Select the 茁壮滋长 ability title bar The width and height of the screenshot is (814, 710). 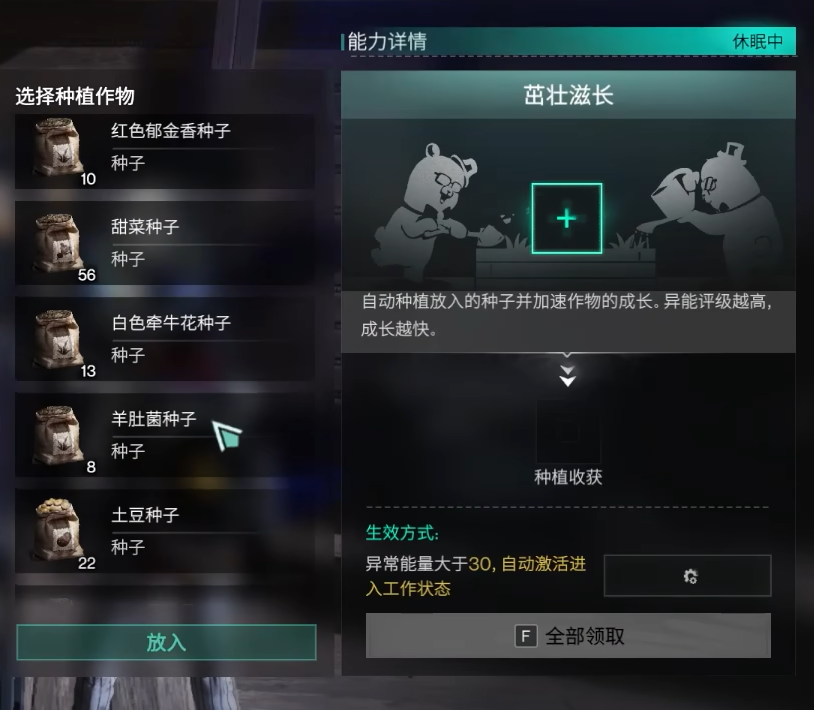click(x=568, y=95)
